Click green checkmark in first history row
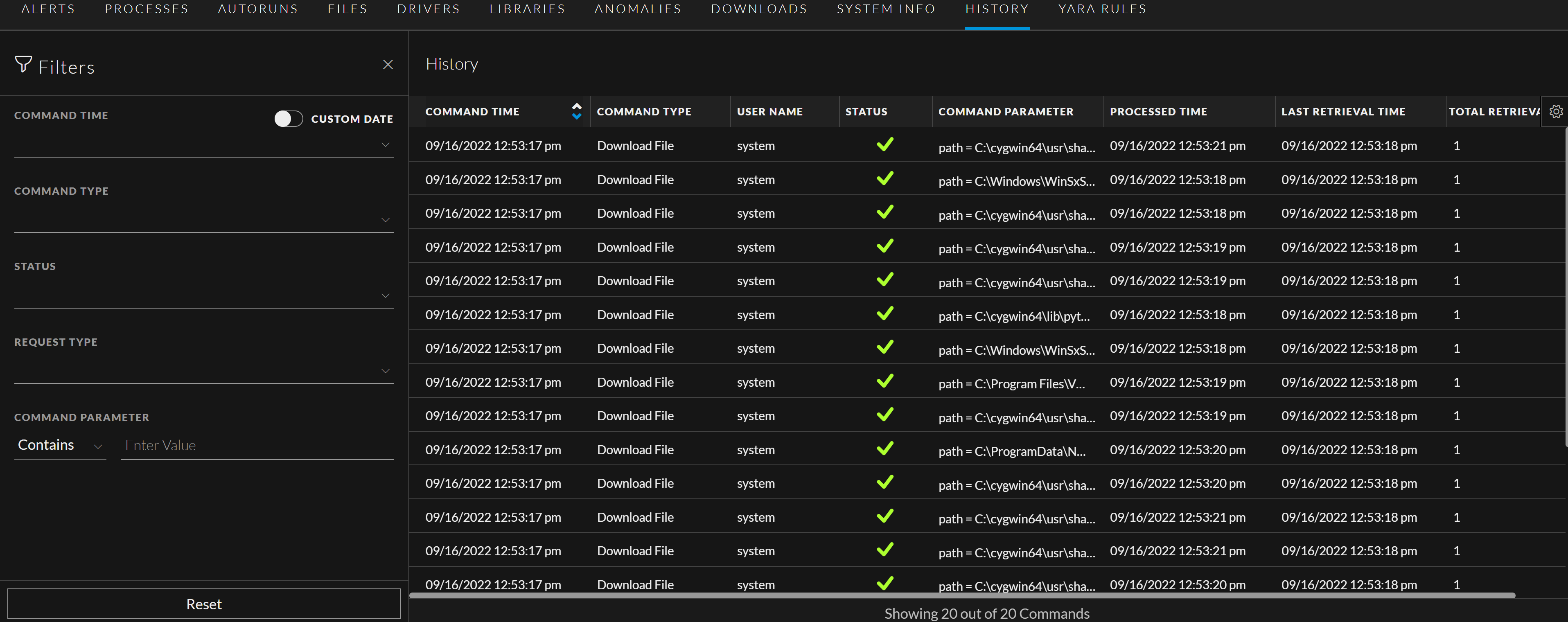 point(884,145)
